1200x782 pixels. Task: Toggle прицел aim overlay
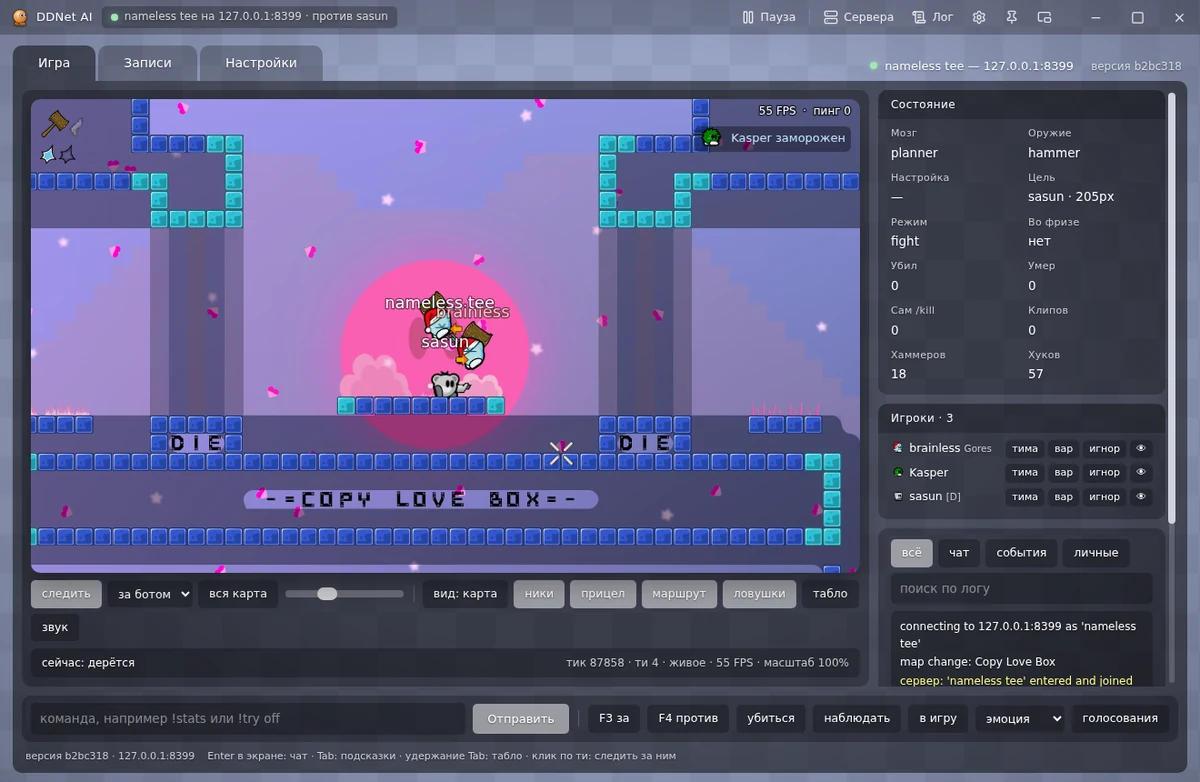tap(603, 594)
